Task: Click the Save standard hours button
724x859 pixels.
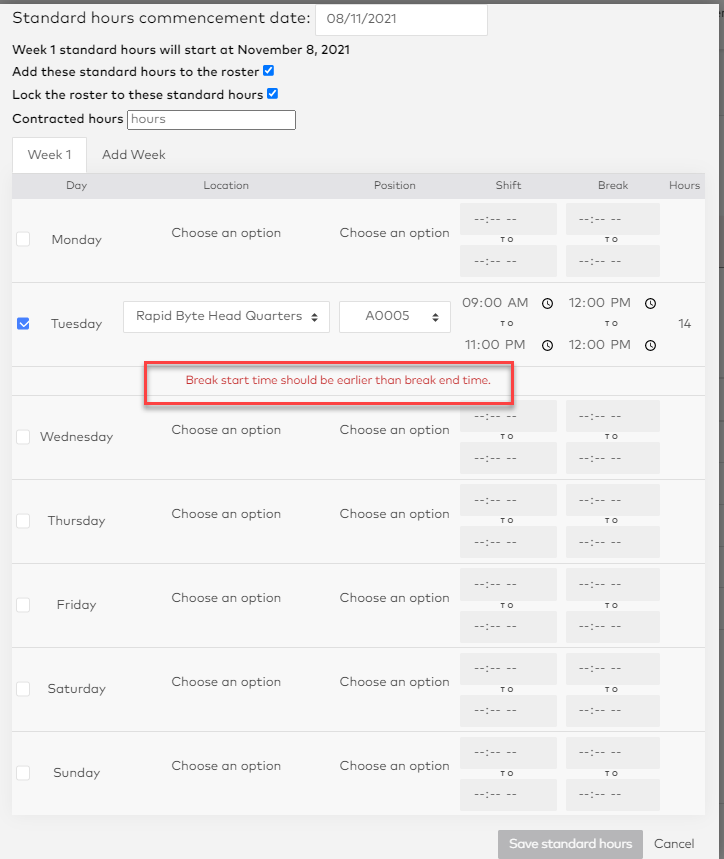Action: click(x=570, y=844)
